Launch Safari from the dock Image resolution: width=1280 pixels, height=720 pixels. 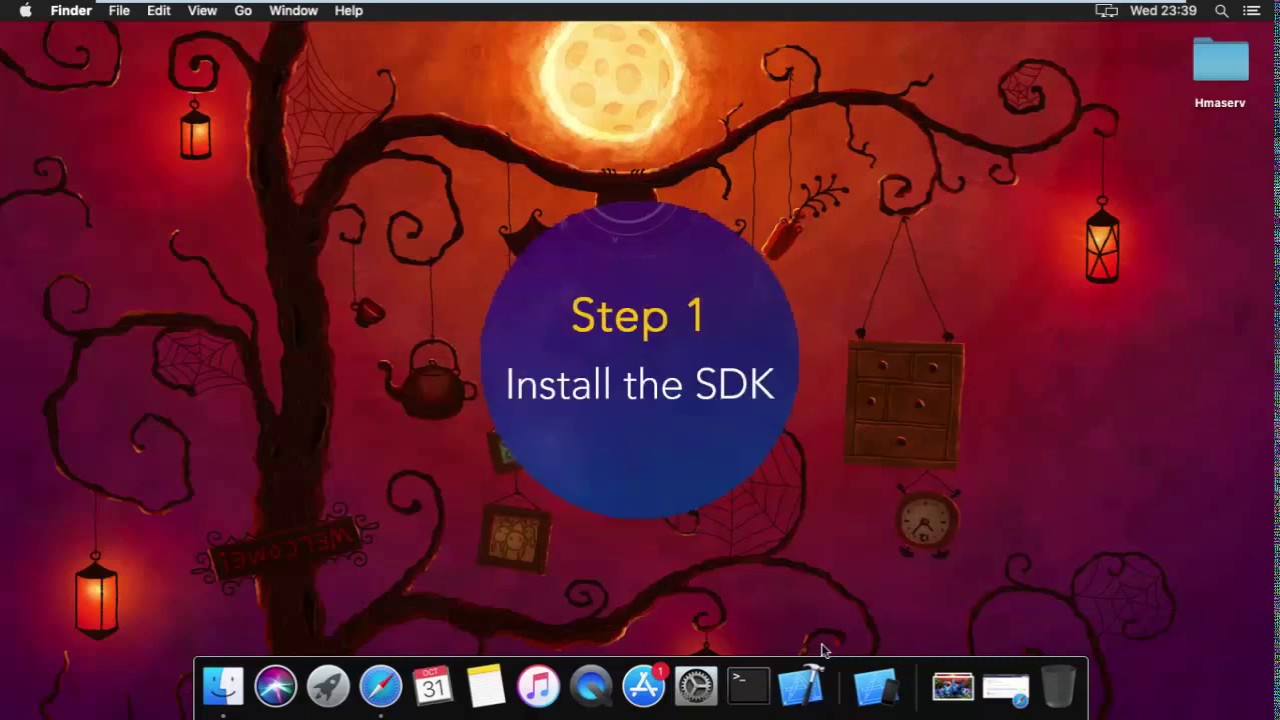(381, 686)
